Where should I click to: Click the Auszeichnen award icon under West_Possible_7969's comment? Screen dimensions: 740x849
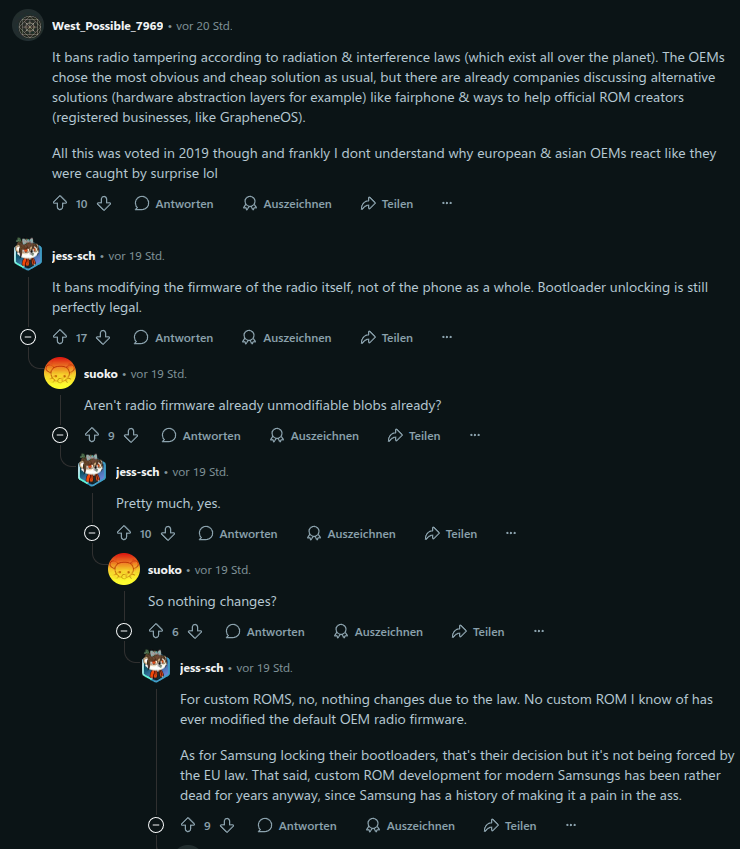(x=250, y=203)
